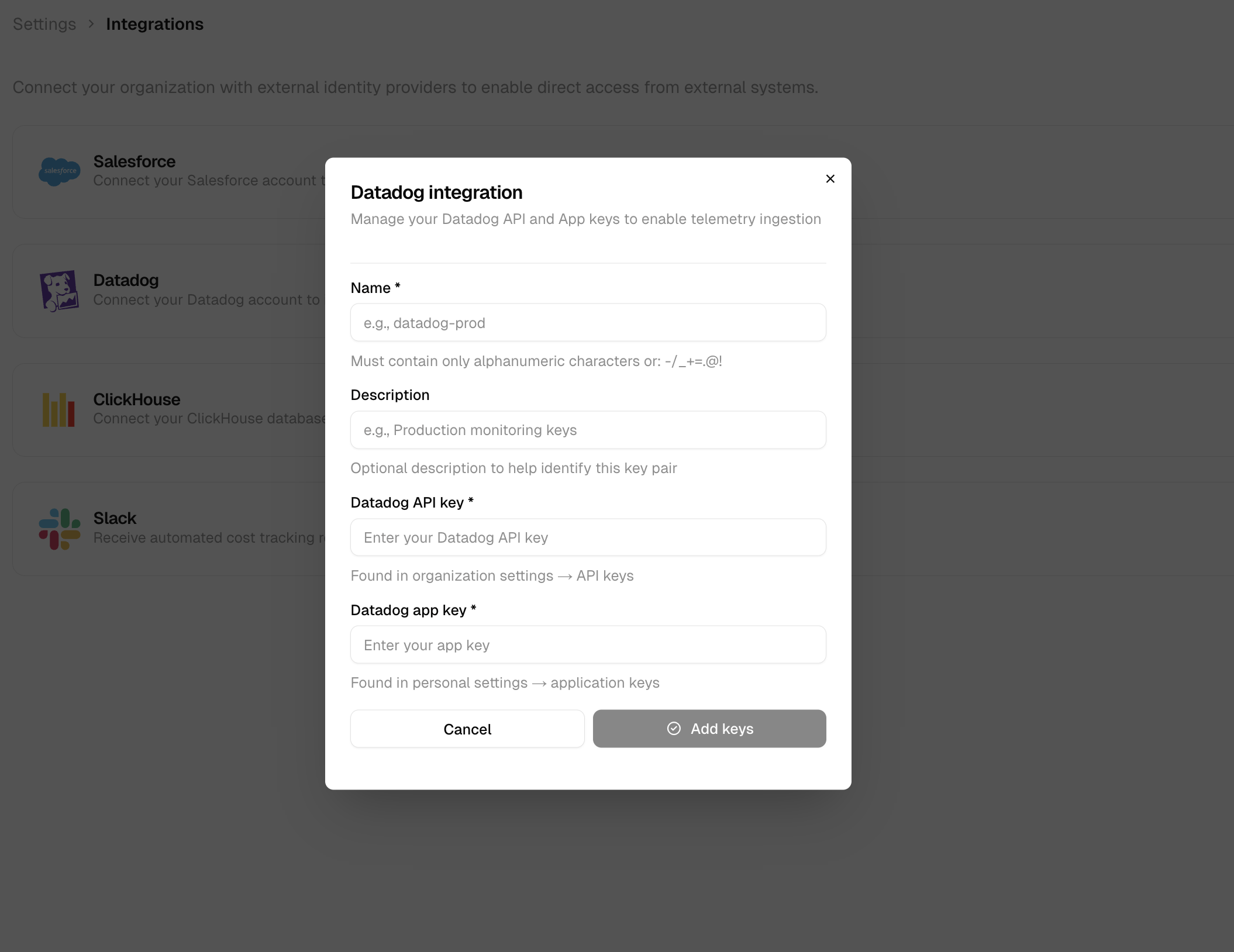
Task: Click the Slack logo icon
Action: (58, 528)
